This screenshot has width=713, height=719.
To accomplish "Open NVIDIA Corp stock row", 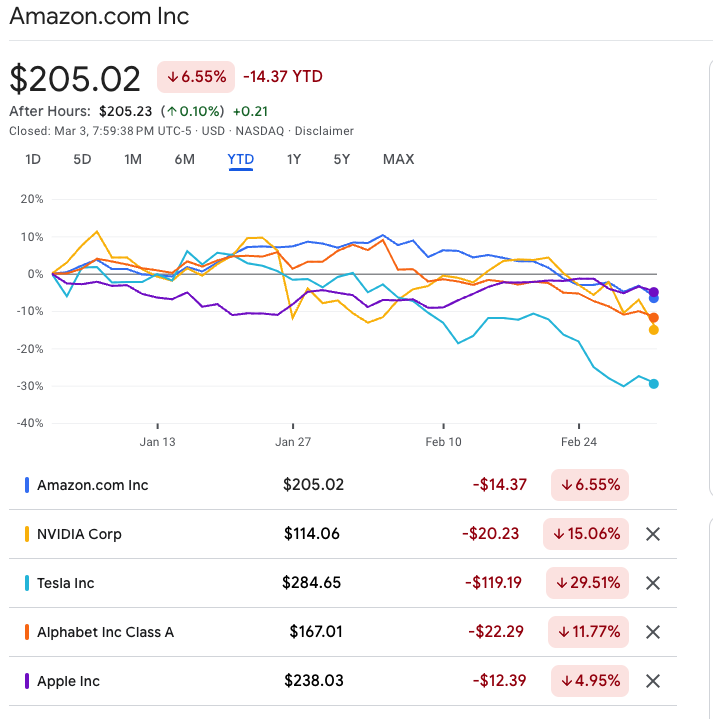I will tap(79, 534).
